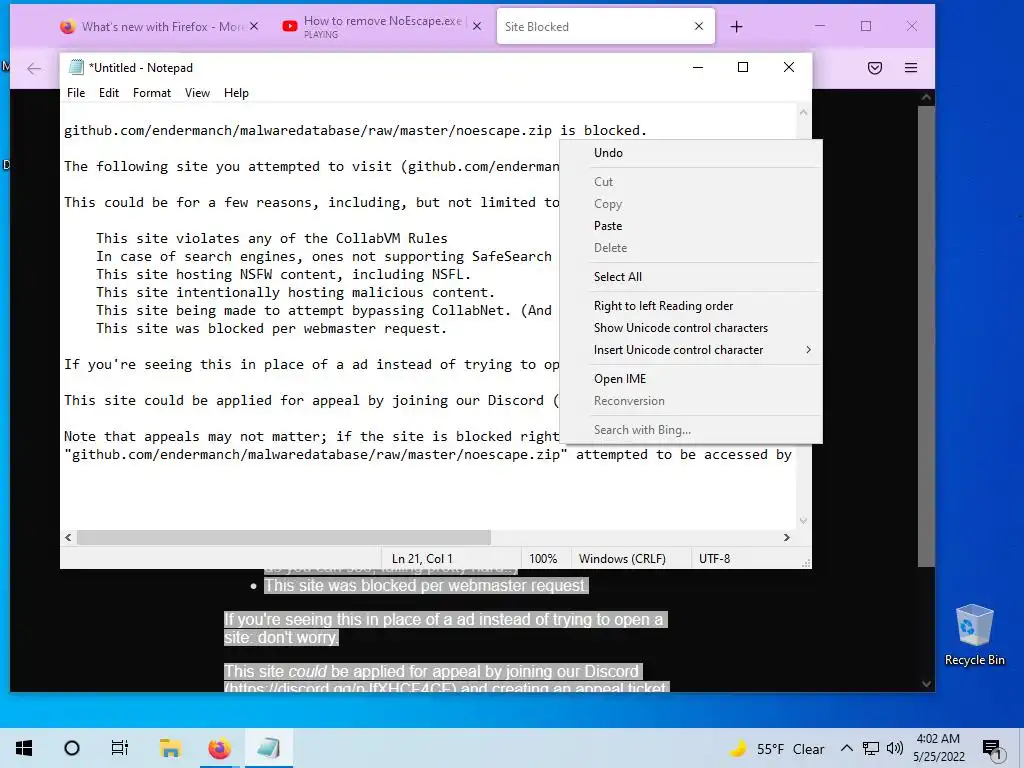Click Firefox page text 'This site was blocked per webmaster request'
Image resolution: width=1024 pixels, height=768 pixels.
coord(426,586)
